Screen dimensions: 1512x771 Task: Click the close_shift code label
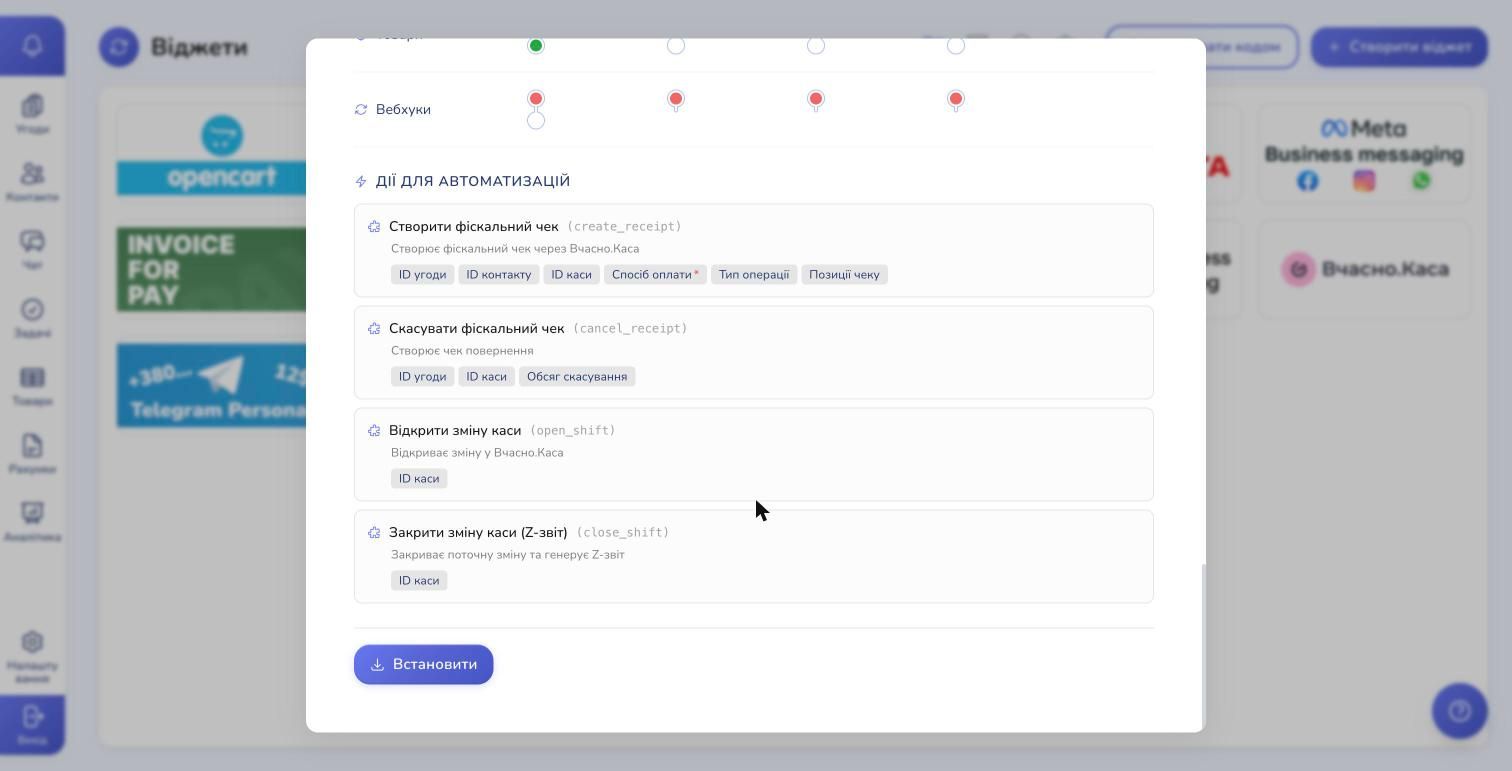pyautogui.click(x=623, y=533)
